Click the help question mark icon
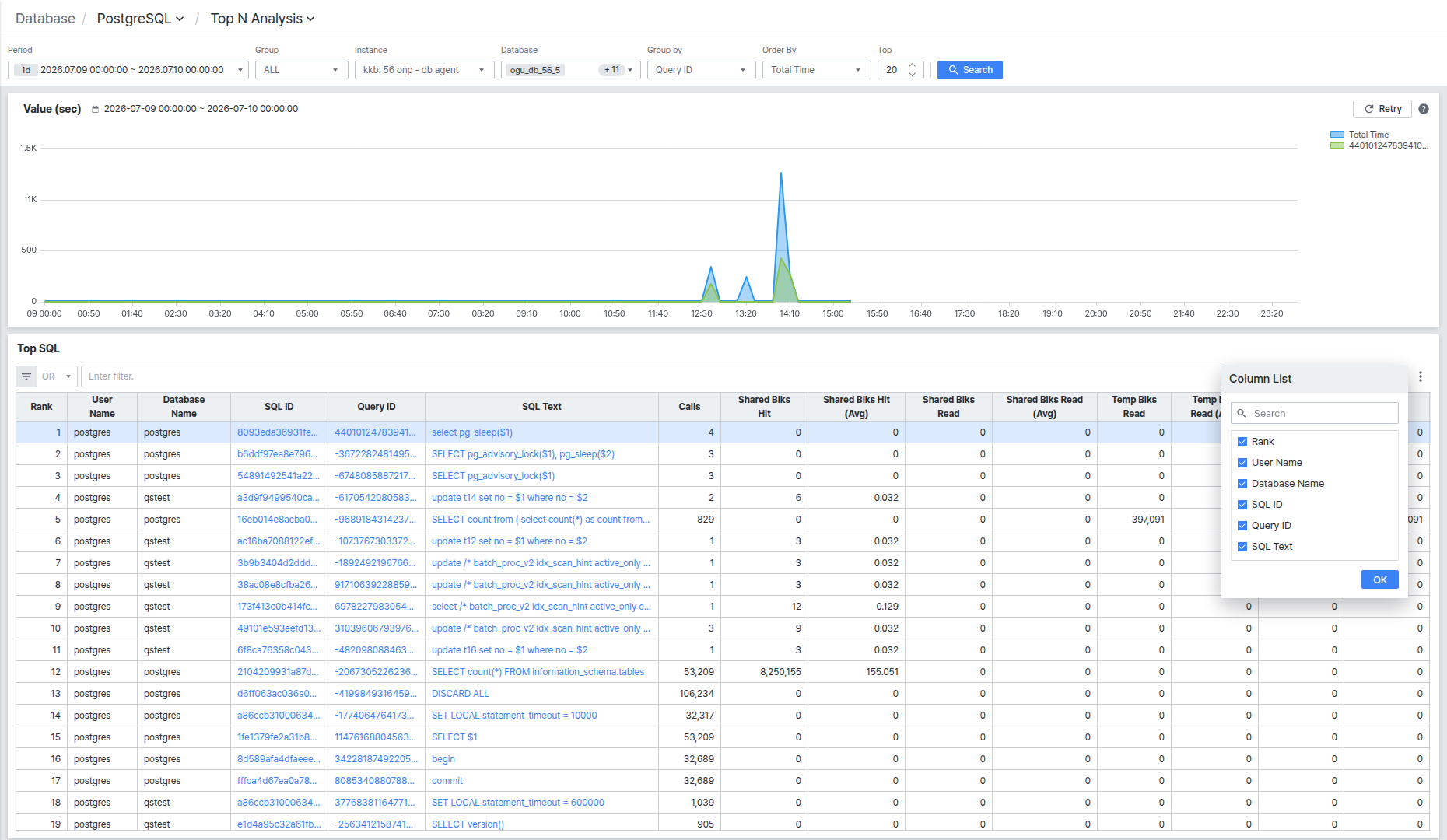1447x840 pixels. (1423, 109)
